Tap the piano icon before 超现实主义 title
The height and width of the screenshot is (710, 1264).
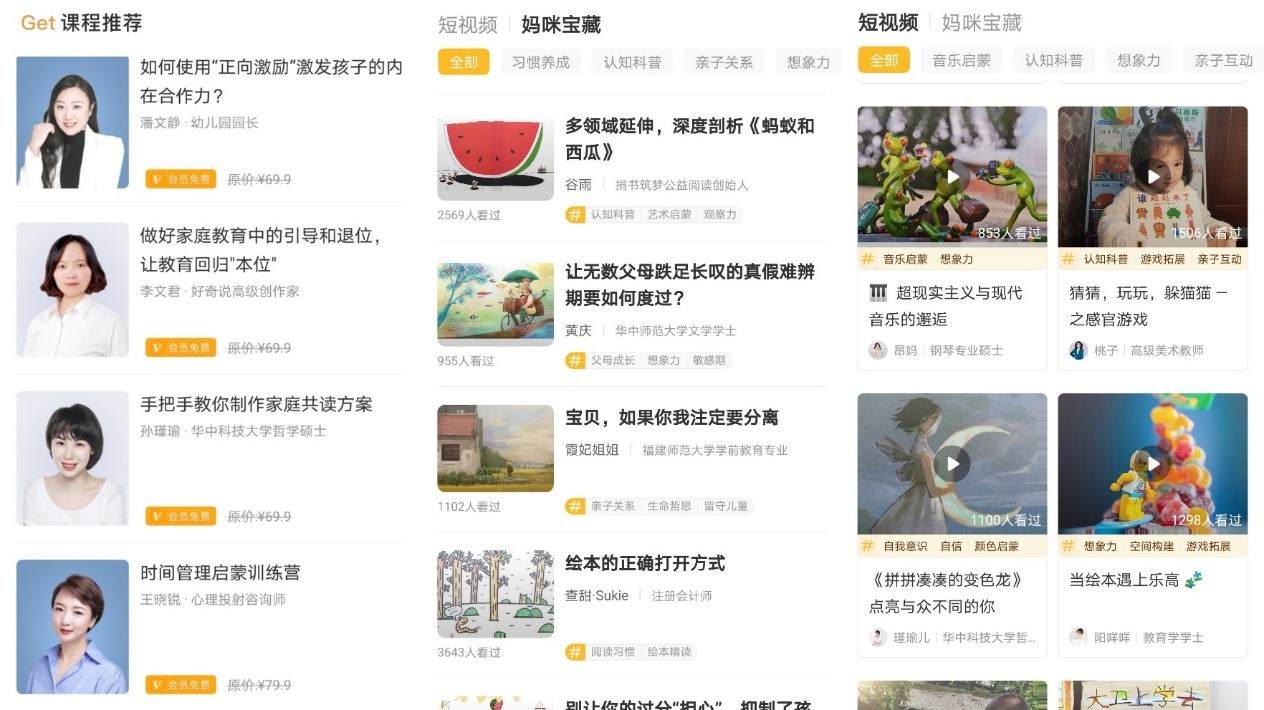(x=878, y=293)
